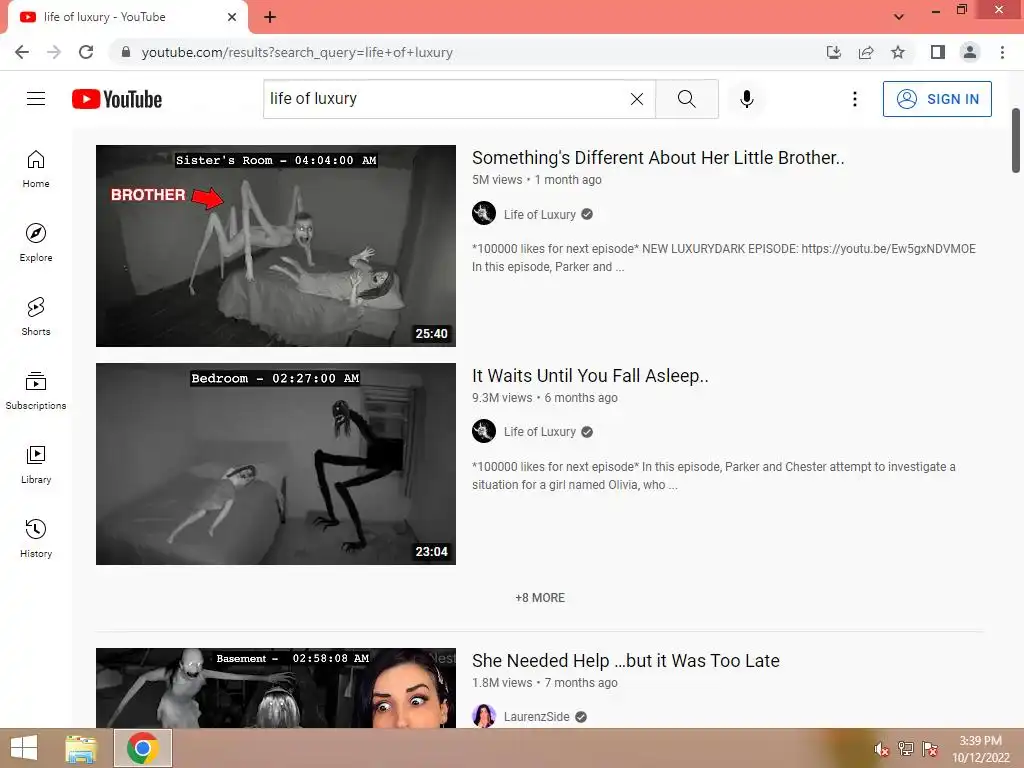Open a new browser tab
1024x768 pixels.
point(270,17)
